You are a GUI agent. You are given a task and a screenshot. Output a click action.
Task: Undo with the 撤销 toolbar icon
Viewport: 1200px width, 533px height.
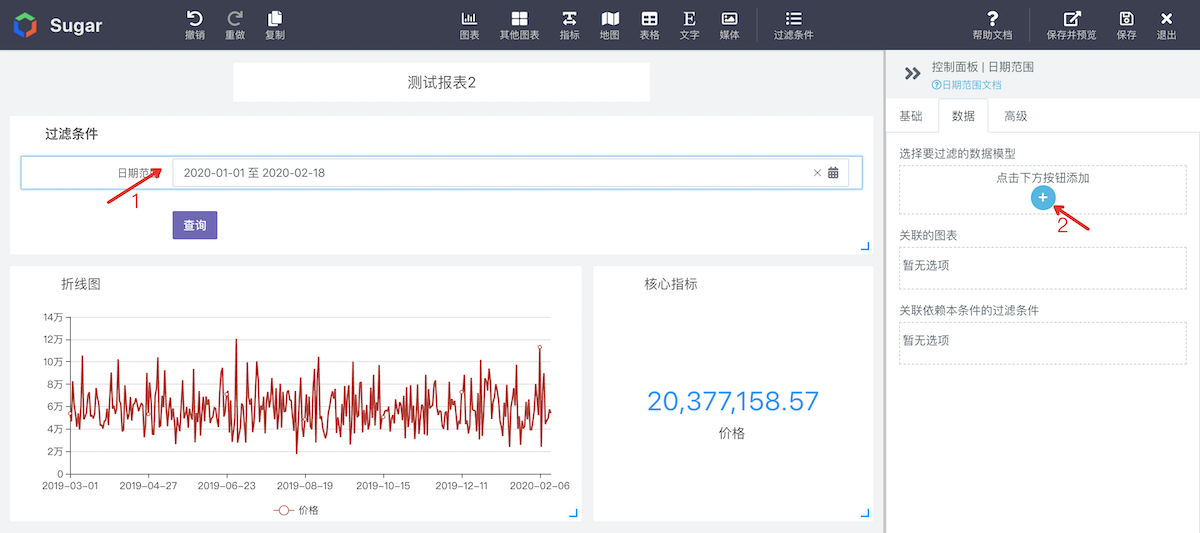click(x=195, y=18)
